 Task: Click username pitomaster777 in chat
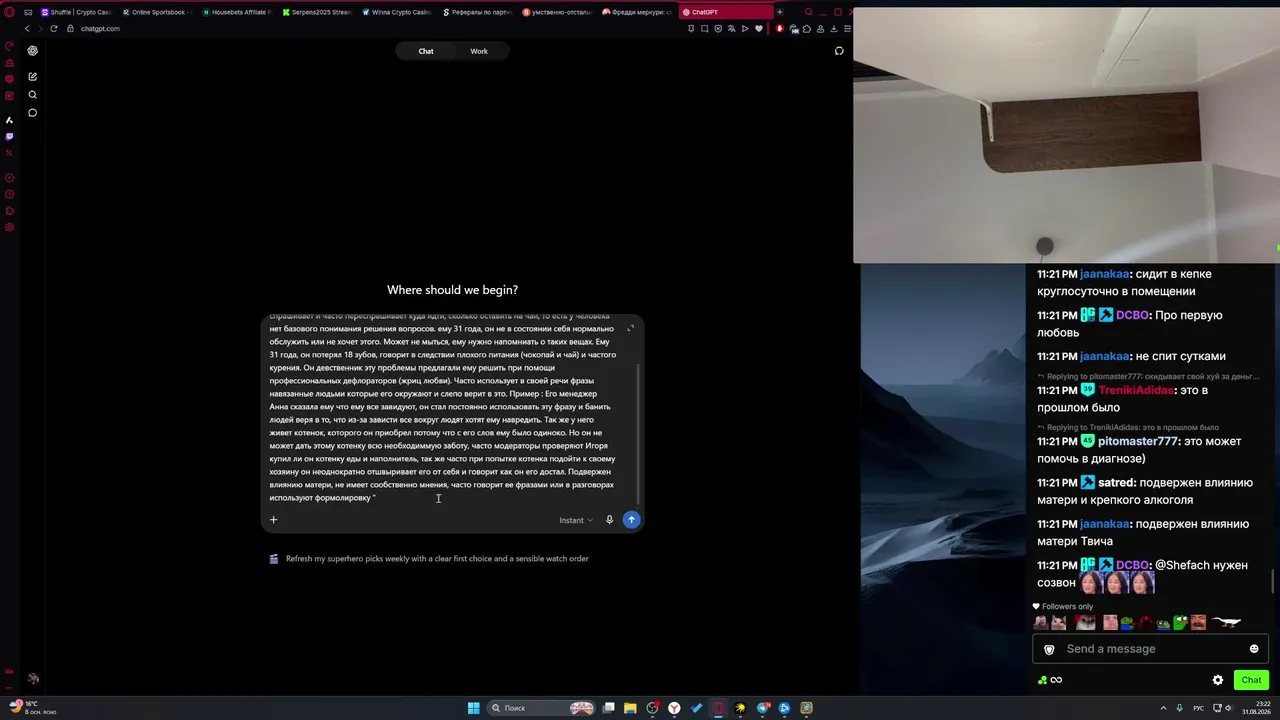pyautogui.click(x=1139, y=441)
